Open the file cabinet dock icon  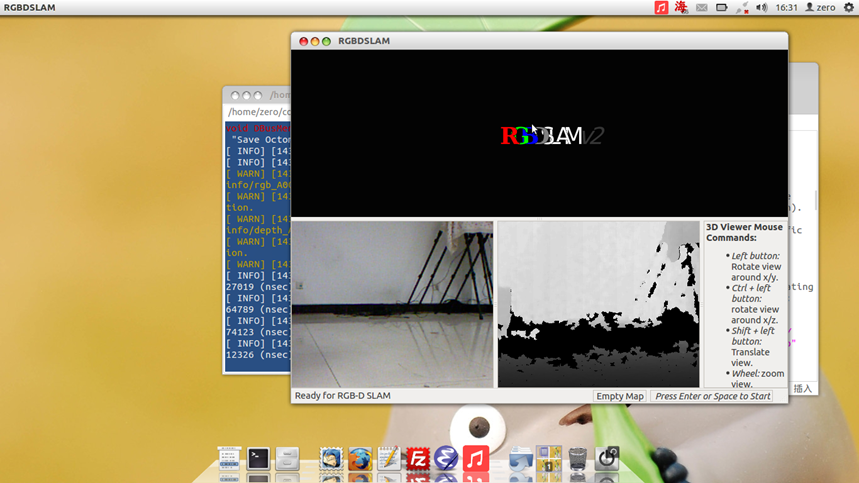287,459
